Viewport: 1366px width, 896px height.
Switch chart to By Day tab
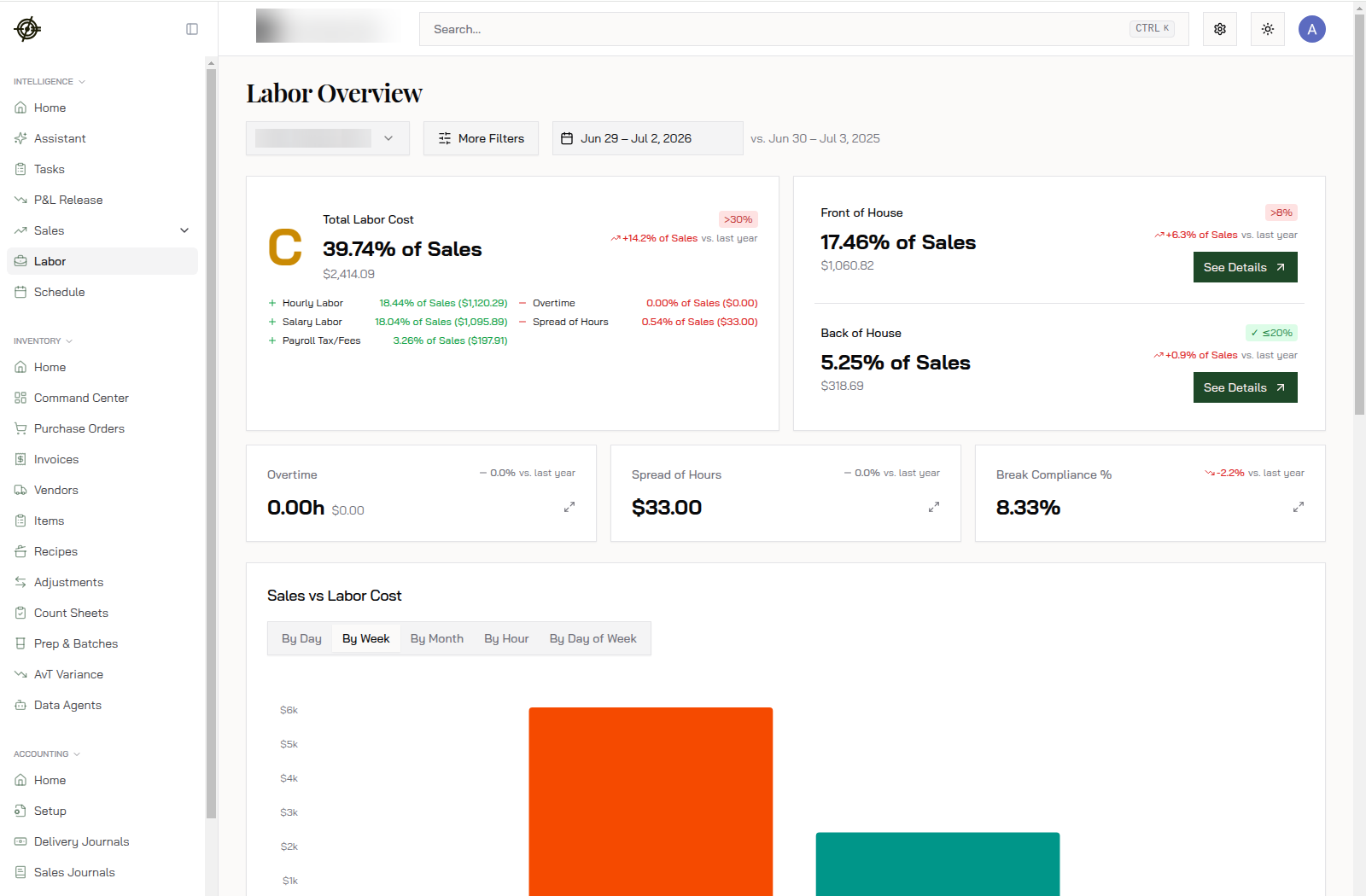[301, 638]
